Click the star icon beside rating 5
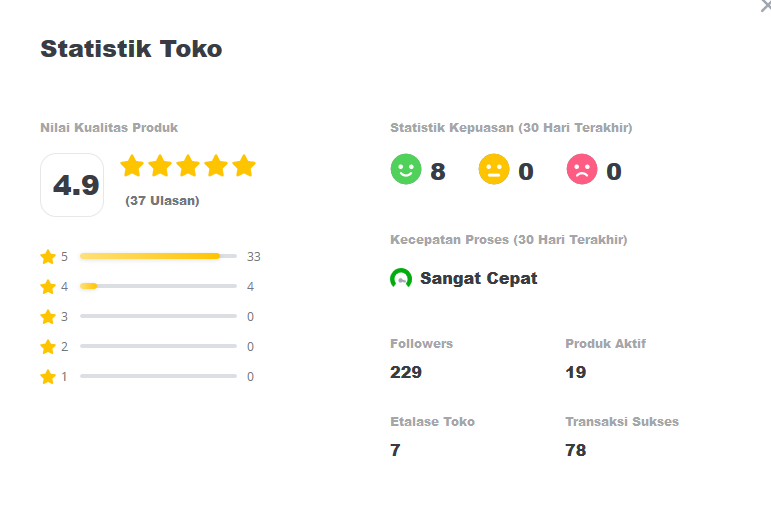The image size is (771, 512). pyautogui.click(x=48, y=257)
